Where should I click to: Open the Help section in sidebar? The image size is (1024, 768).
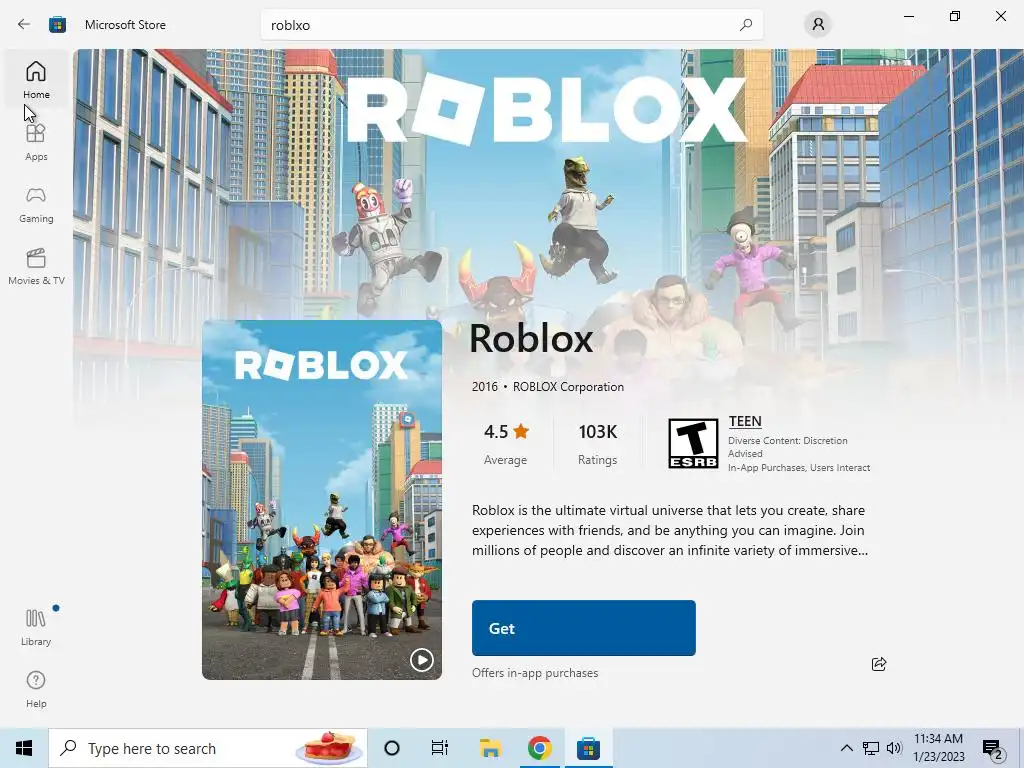36,689
